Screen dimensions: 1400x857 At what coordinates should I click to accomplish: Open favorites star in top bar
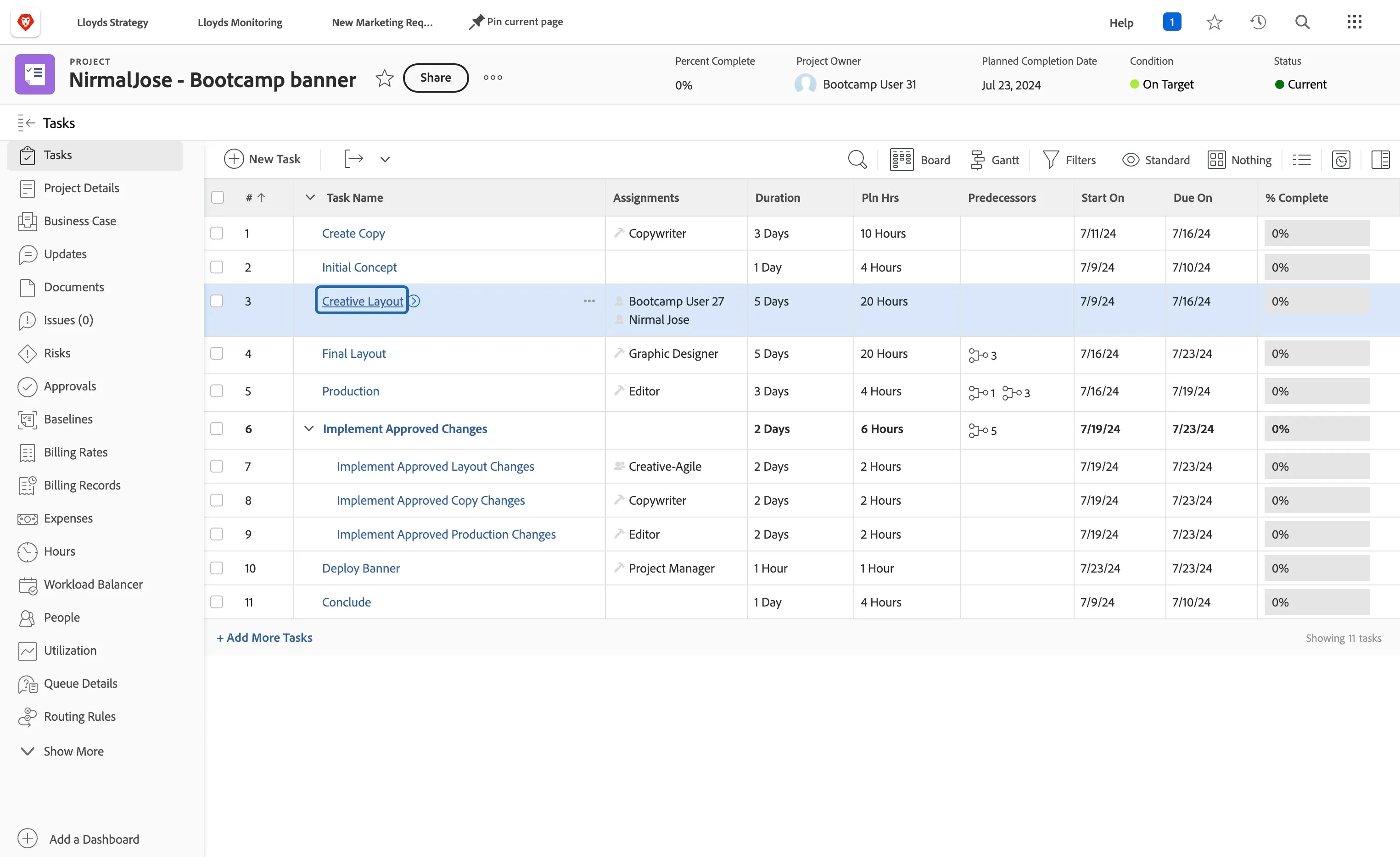pos(1214,22)
